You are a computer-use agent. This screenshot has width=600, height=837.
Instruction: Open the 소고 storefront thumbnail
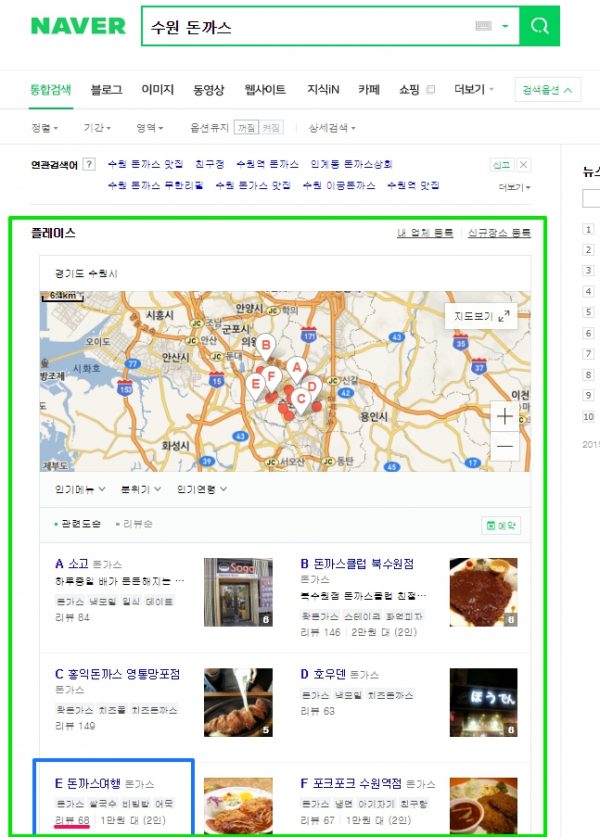(x=238, y=592)
